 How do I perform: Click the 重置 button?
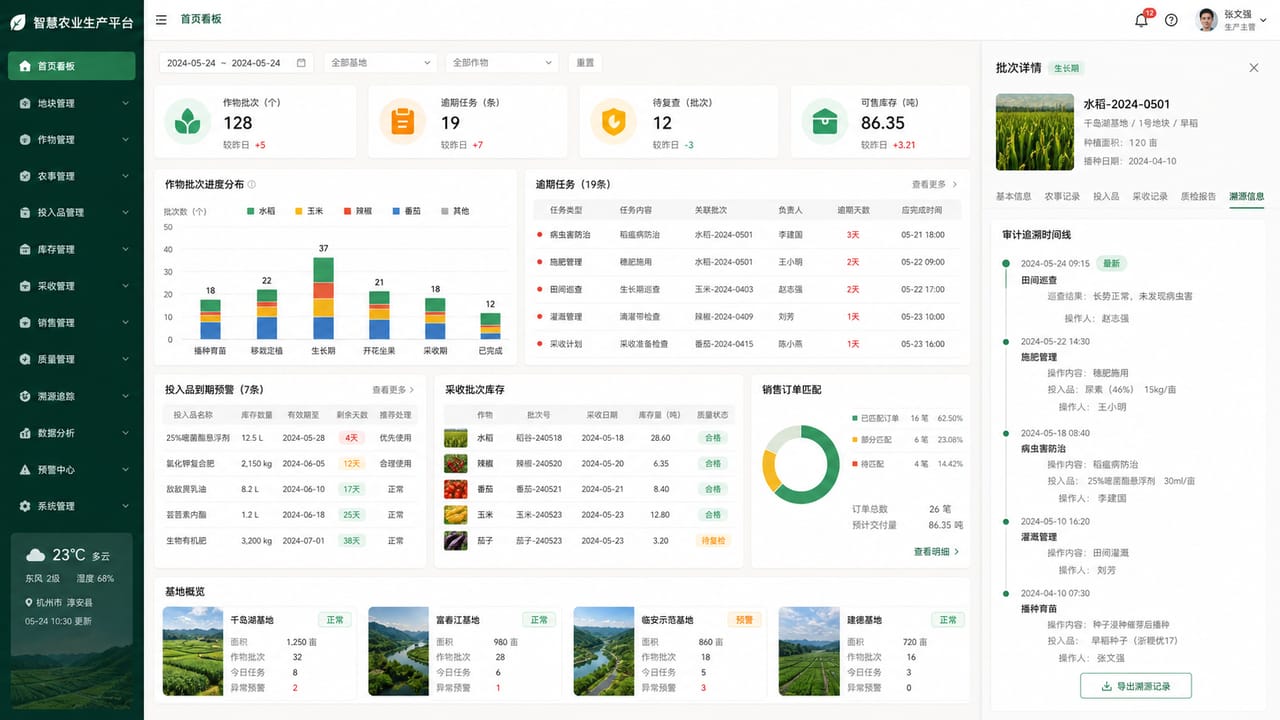[x=586, y=63]
